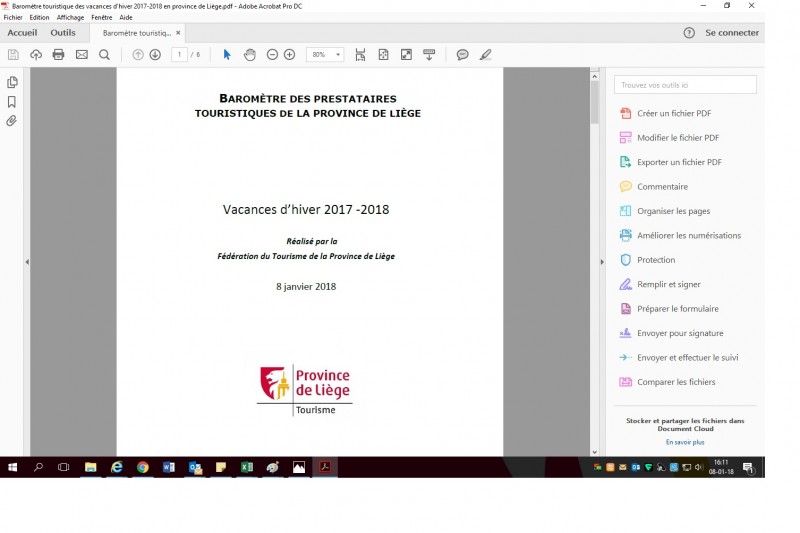This screenshot has width=800, height=533.
Task: Switch to full screen mode icon
Action: [x=406, y=55]
